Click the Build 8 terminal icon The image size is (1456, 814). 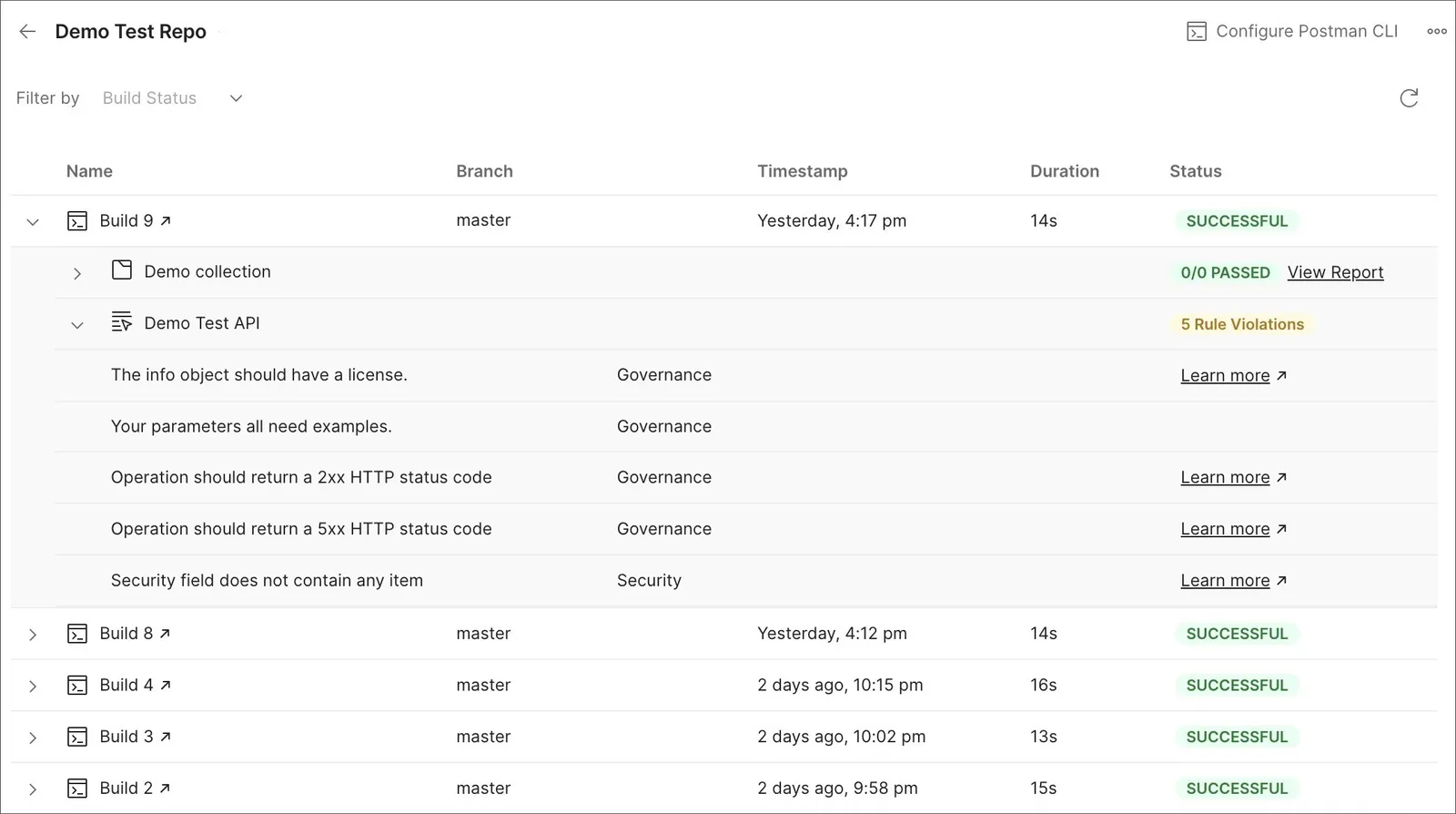click(77, 634)
